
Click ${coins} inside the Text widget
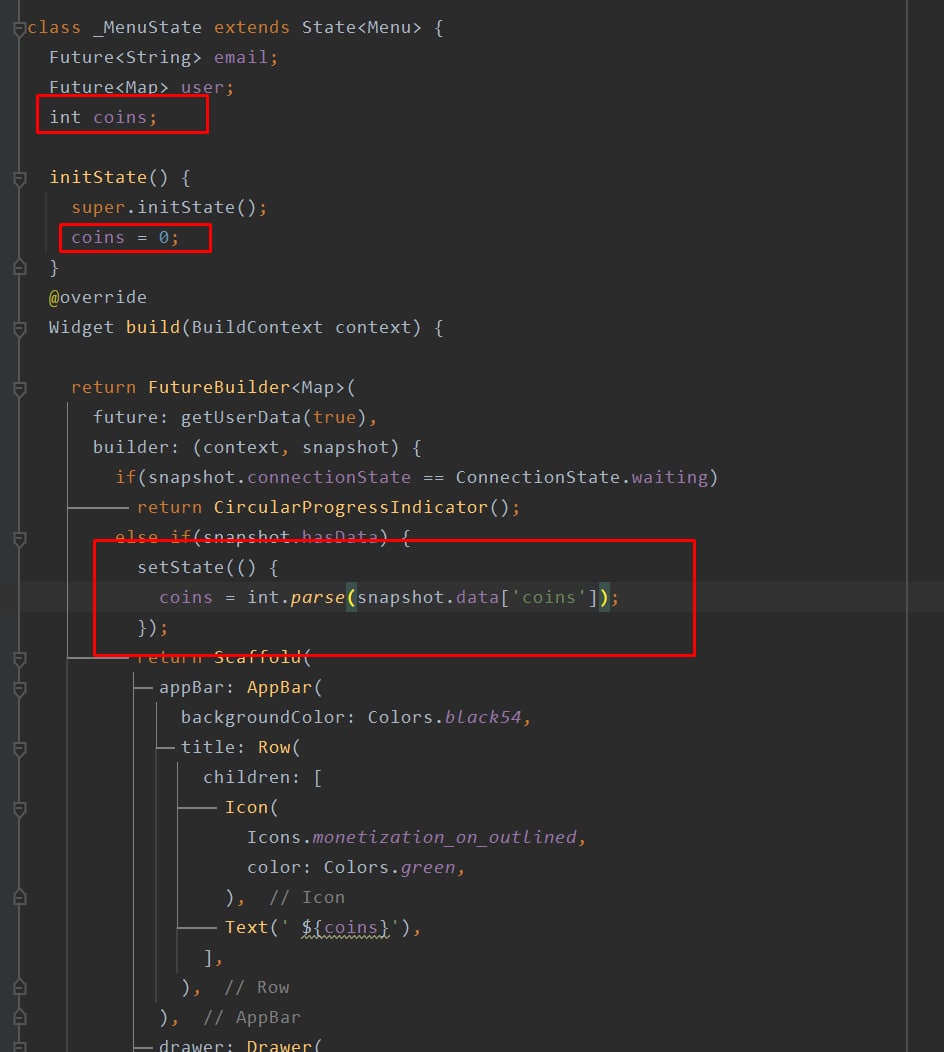pos(345,928)
